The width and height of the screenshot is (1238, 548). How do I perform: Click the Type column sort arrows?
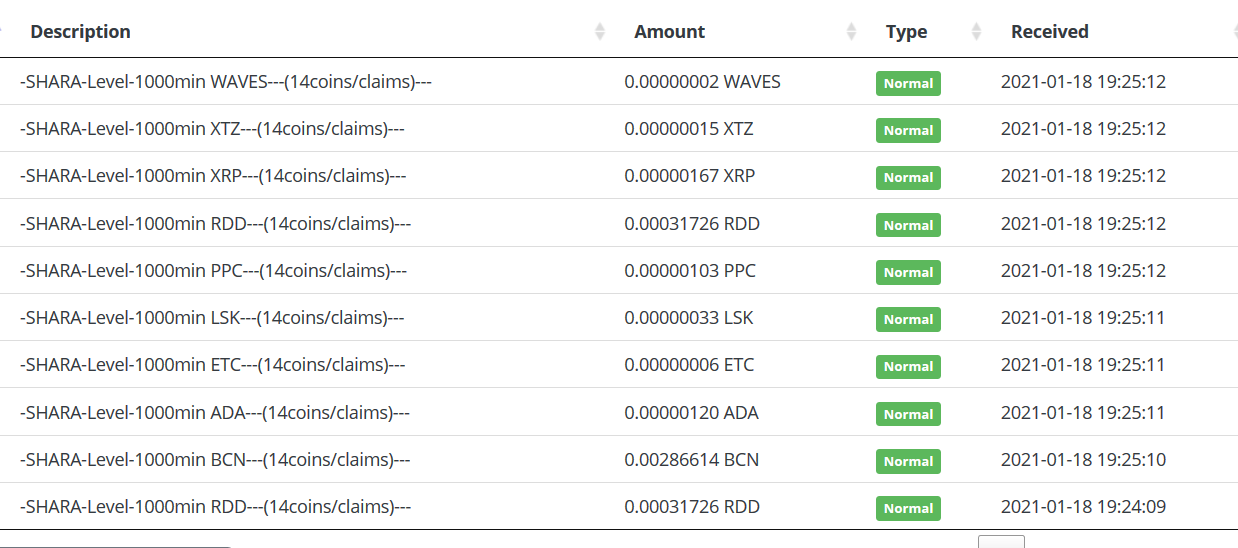976,32
